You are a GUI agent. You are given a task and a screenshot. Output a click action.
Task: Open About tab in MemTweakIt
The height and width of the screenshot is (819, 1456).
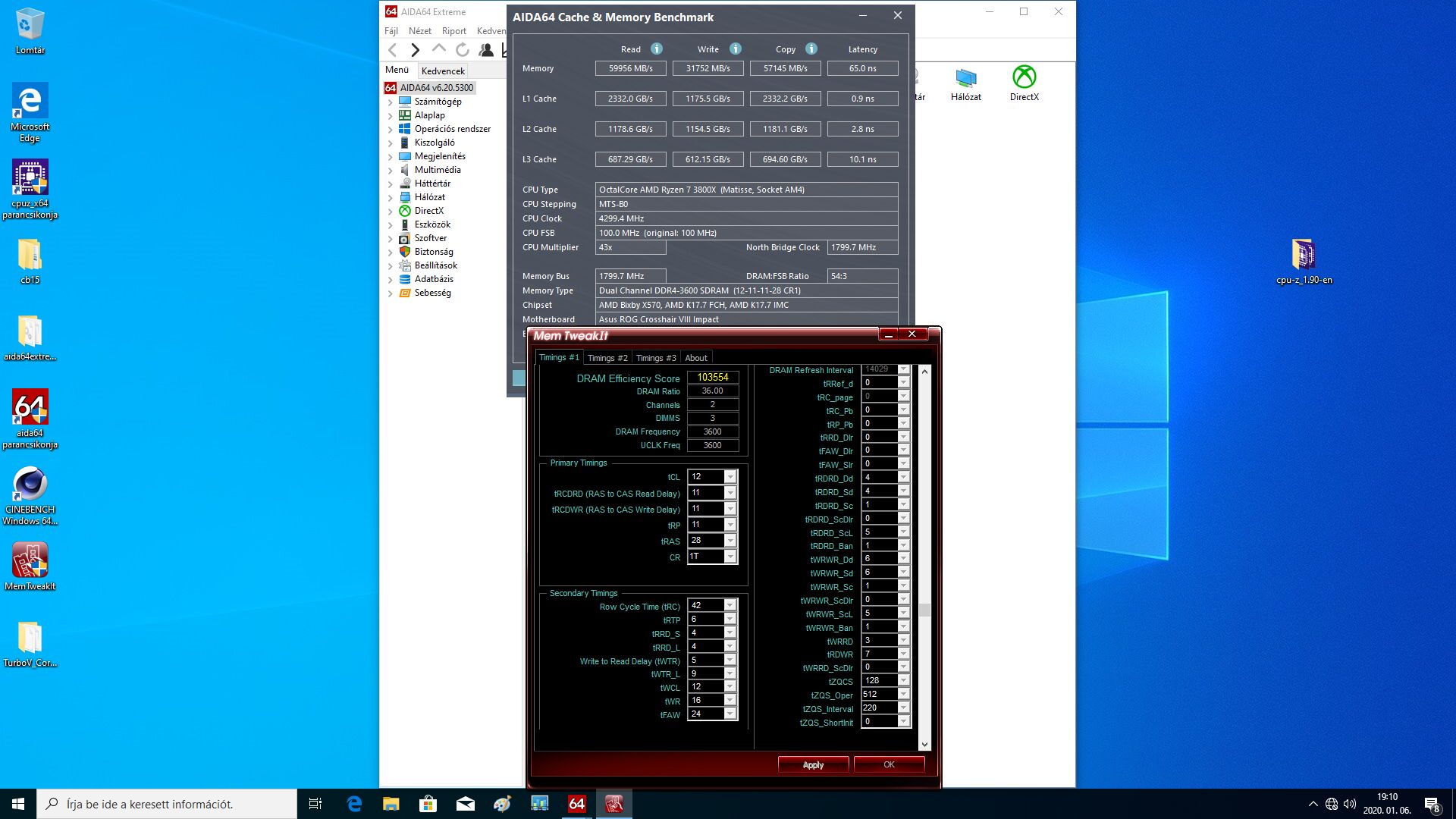696,358
